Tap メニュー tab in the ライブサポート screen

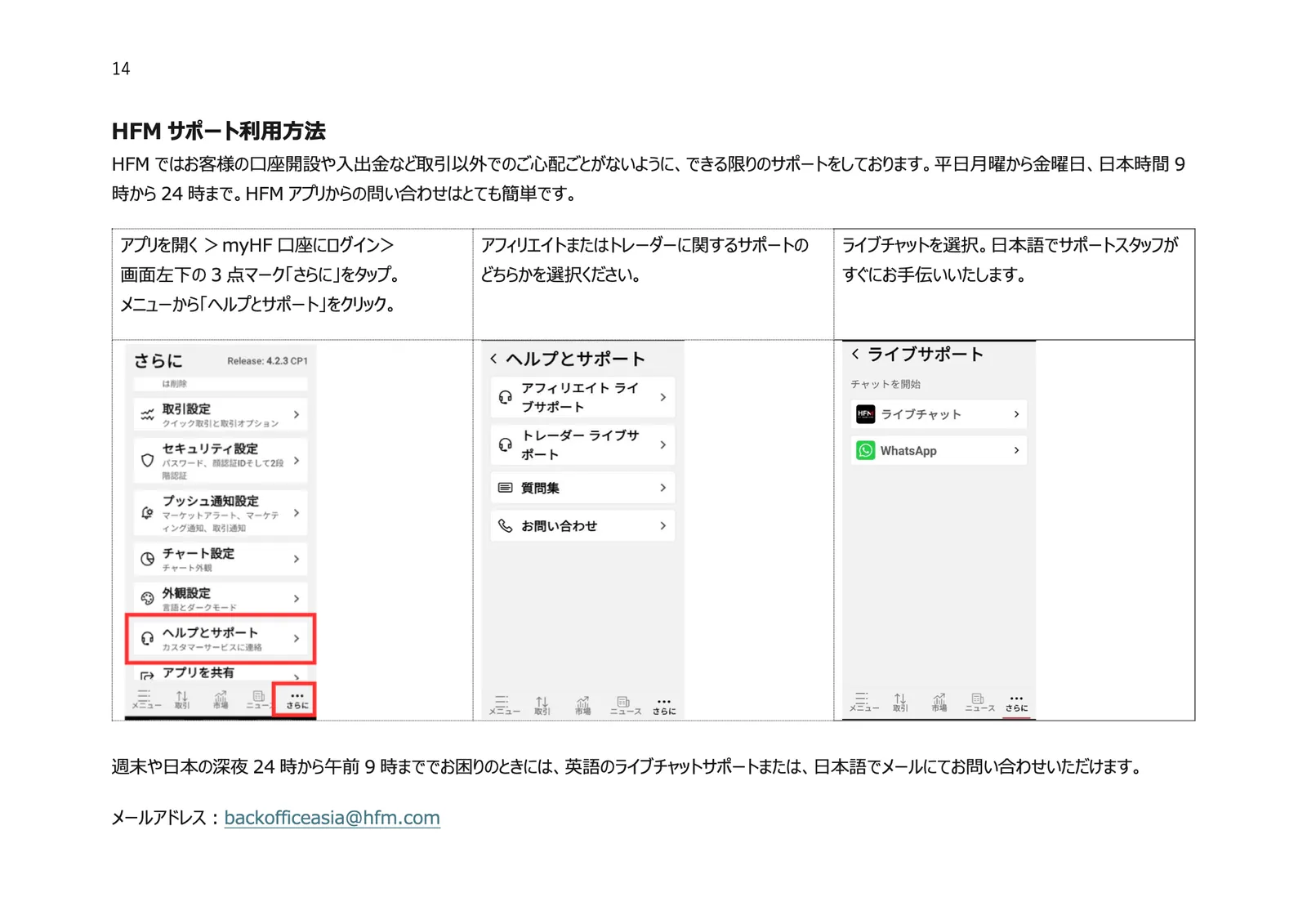(x=863, y=702)
